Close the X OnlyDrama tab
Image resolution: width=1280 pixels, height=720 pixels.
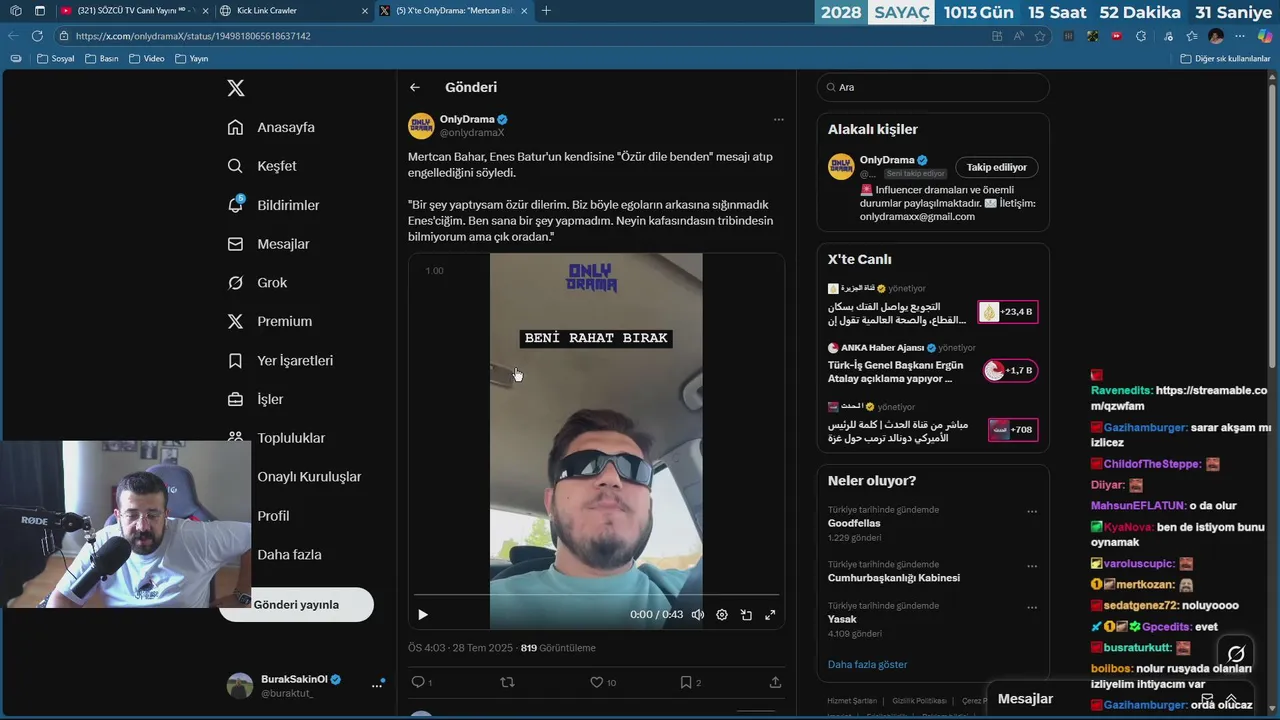(524, 11)
